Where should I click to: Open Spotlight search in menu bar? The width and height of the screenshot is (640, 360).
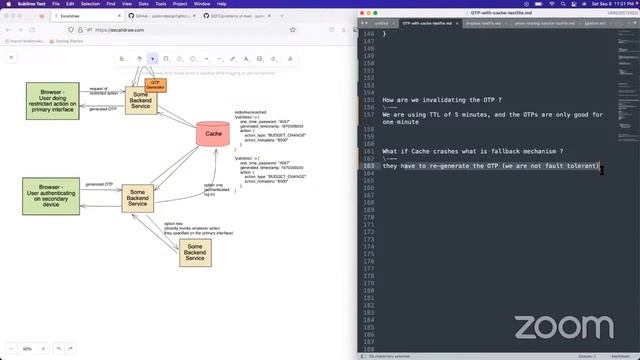pyautogui.click(x=563, y=4)
